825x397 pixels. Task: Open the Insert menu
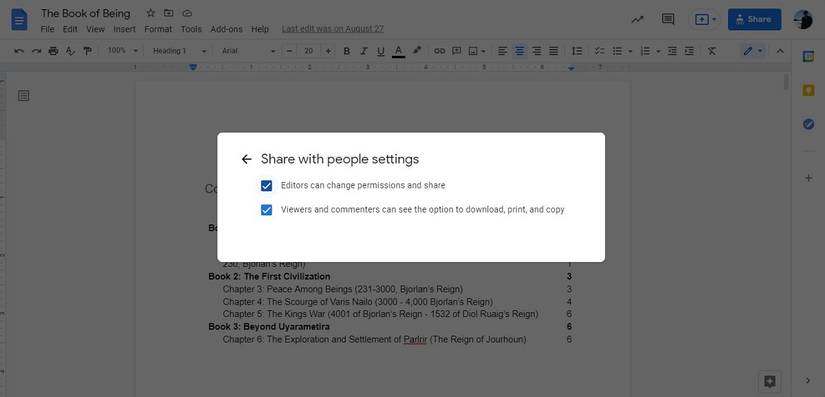coord(124,29)
